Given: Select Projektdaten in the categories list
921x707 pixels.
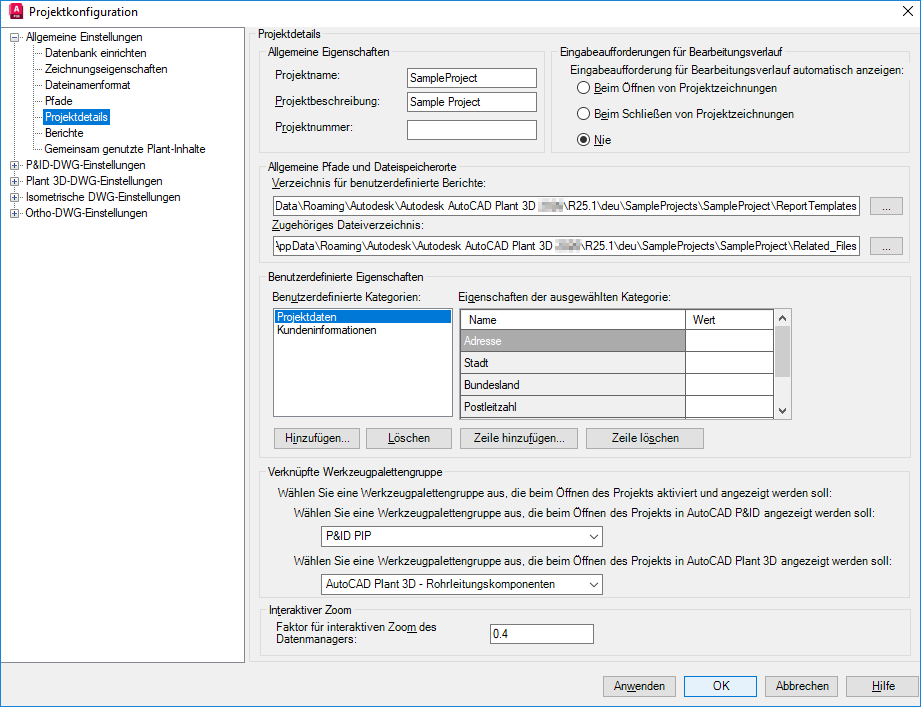Looking at the screenshot, I should pyautogui.click(x=362, y=317).
